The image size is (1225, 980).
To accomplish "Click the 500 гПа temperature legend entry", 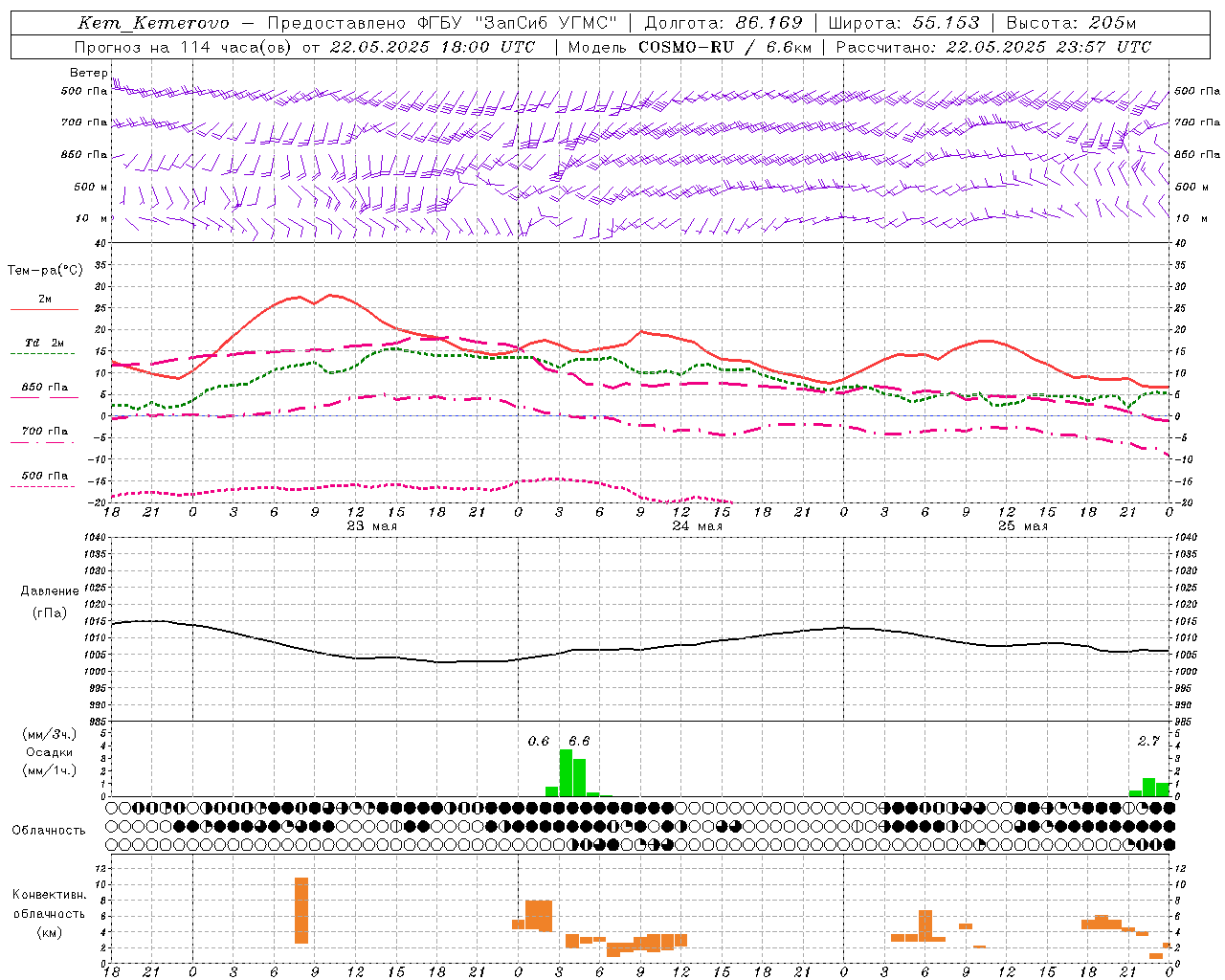I will pyautogui.click(x=45, y=476).
